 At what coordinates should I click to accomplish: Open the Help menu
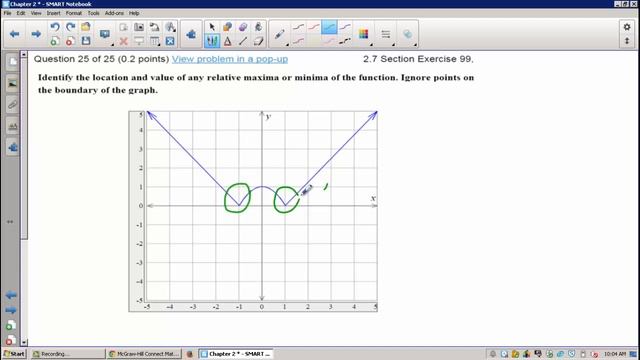(x=134, y=13)
